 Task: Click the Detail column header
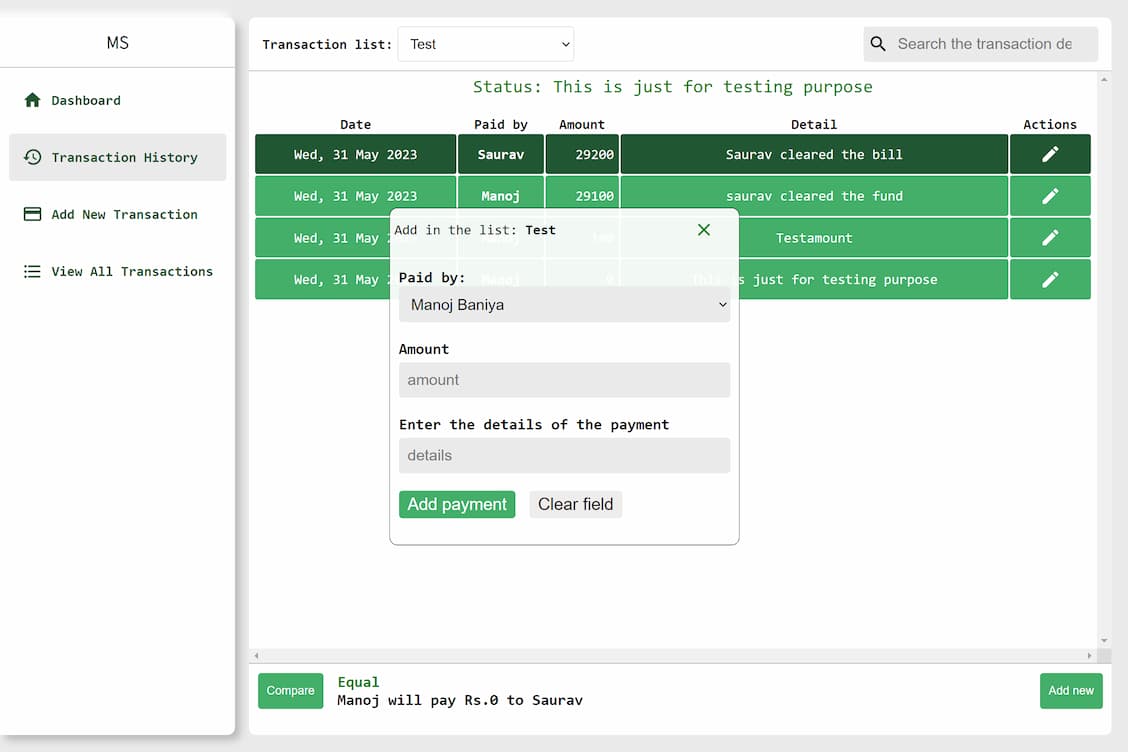(814, 124)
